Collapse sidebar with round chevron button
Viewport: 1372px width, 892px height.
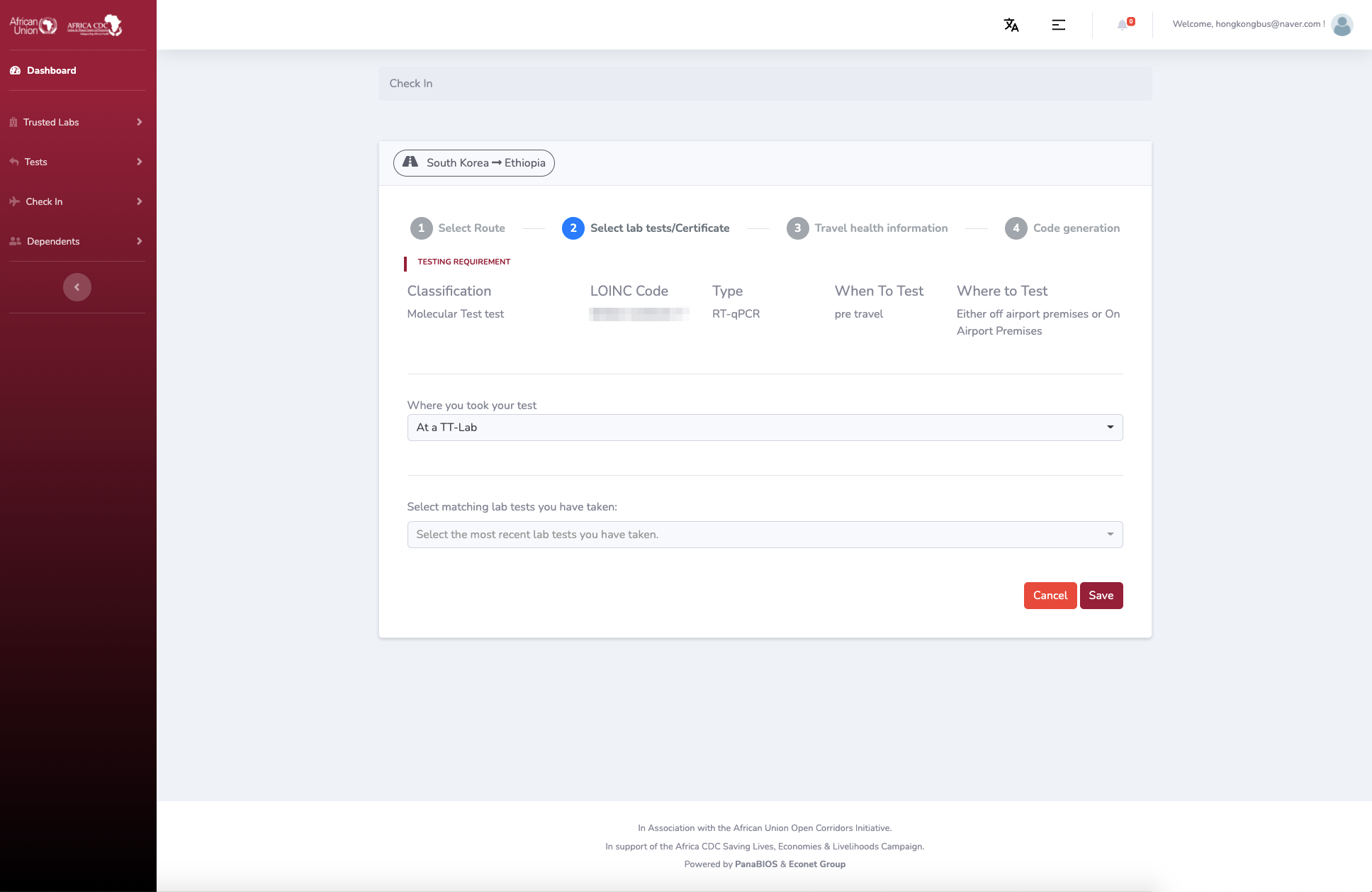click(77, 287)
